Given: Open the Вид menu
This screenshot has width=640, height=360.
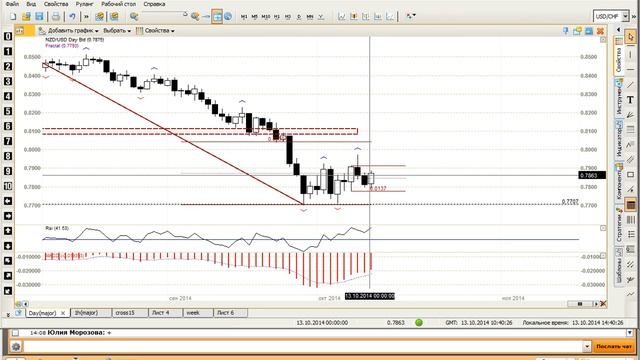Looking at the screenshot, I should 31,4.
